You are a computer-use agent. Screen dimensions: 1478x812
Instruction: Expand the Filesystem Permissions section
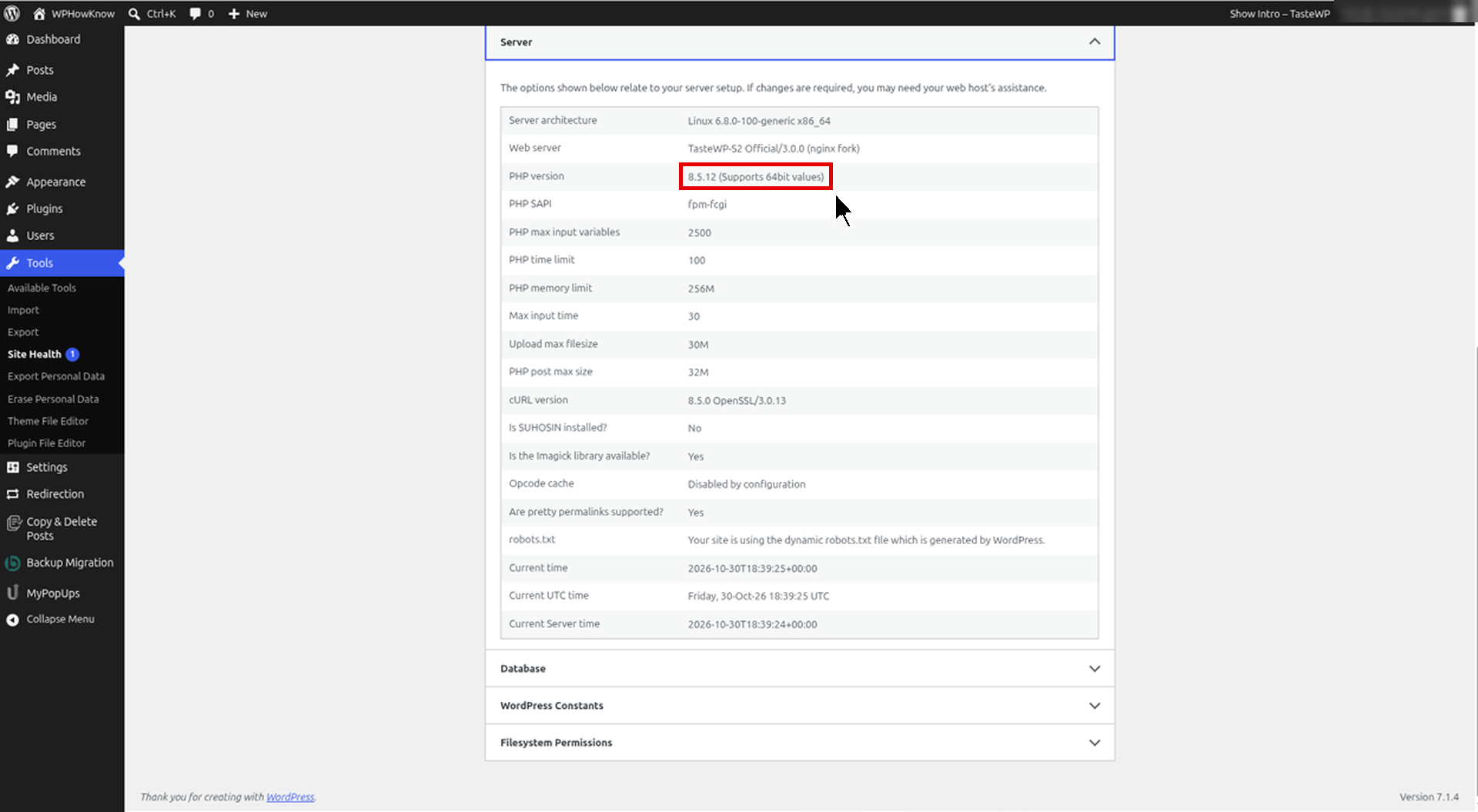(x=800, y=743)
